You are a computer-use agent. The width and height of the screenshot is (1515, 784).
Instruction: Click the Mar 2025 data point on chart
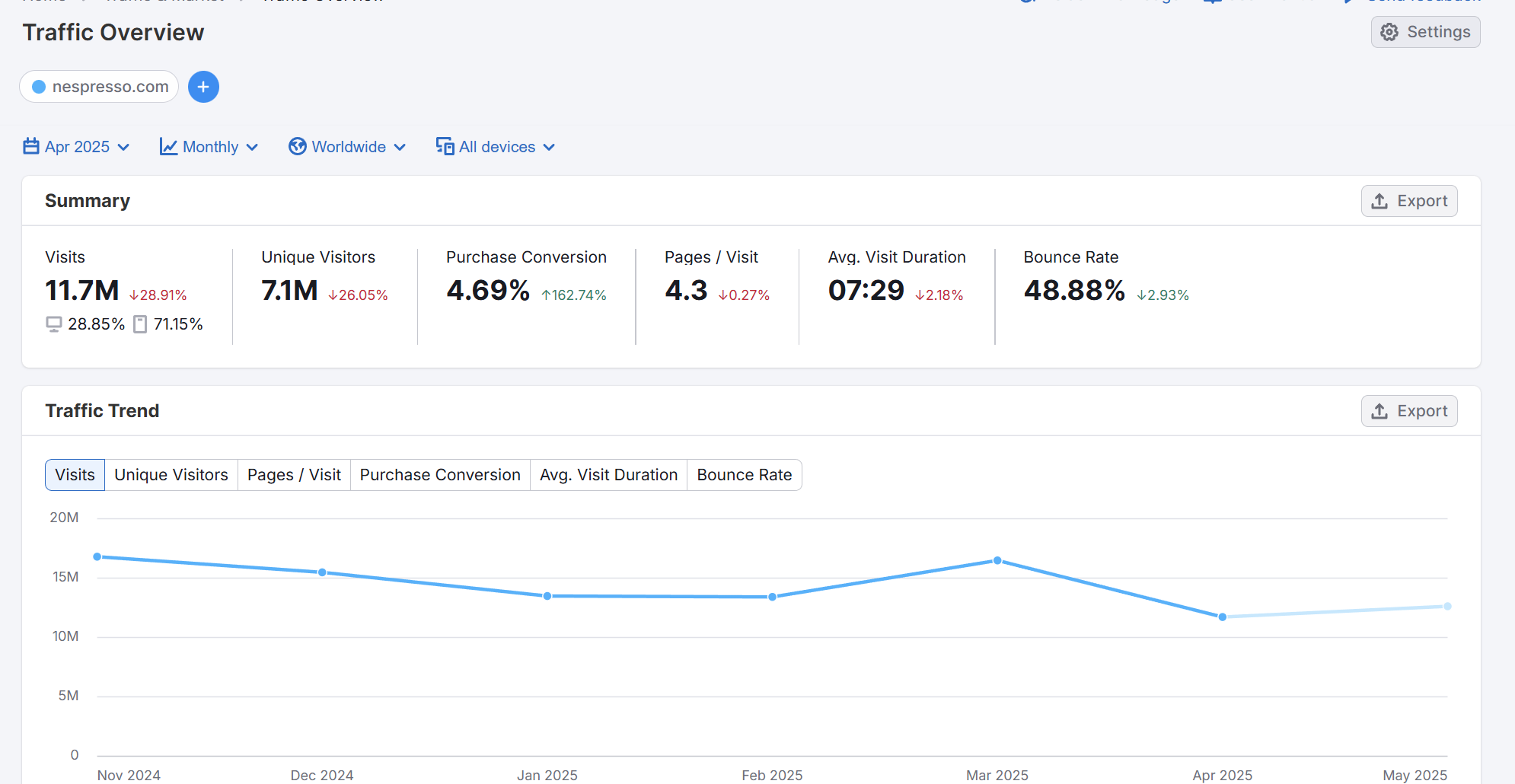997,561
